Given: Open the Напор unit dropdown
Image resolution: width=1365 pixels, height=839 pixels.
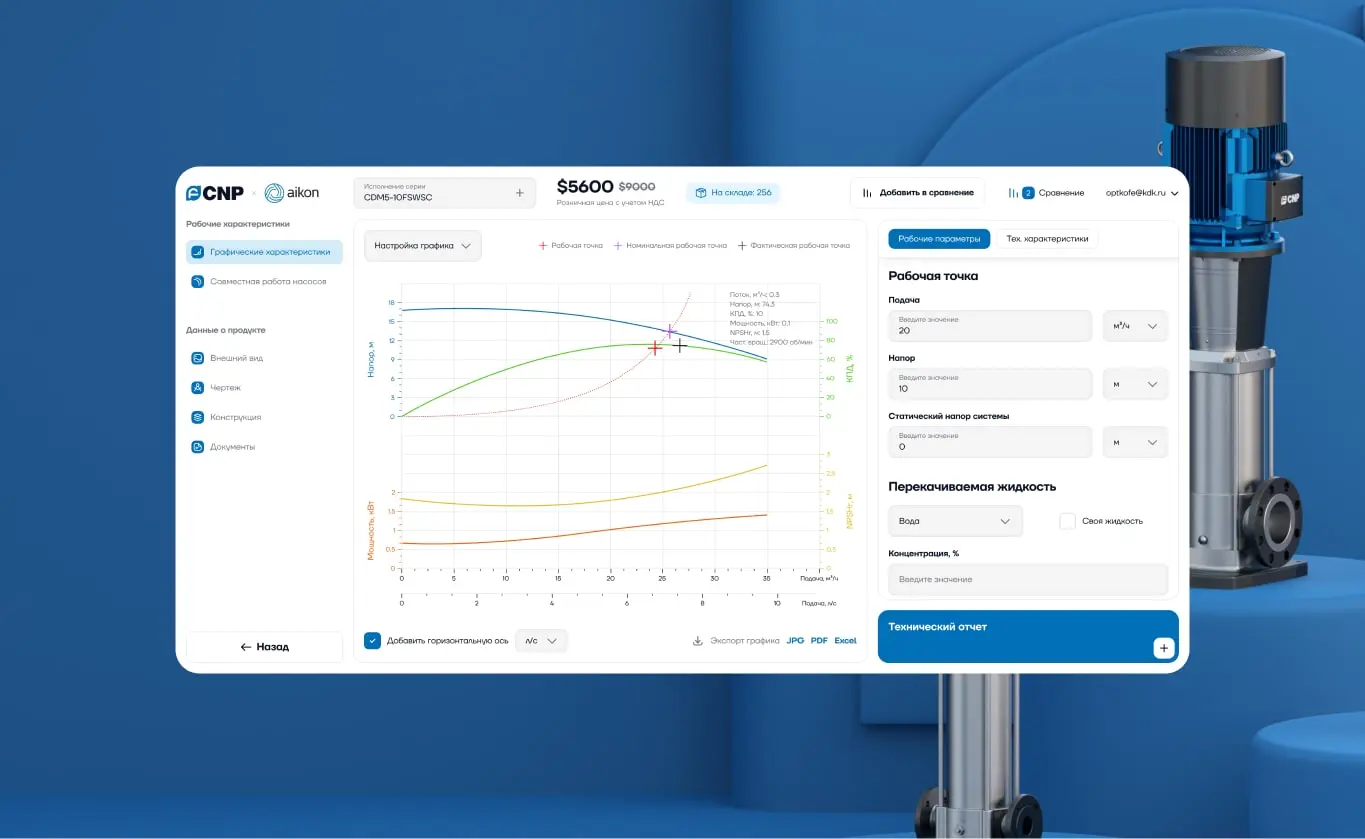Looking at the screenshot, I should pyautogui.click(x=1135, y=384).
